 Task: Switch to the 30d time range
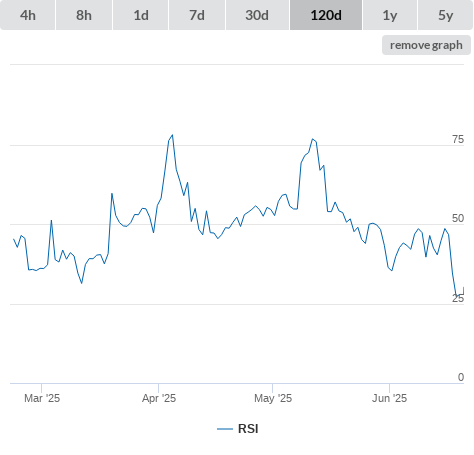257,15
